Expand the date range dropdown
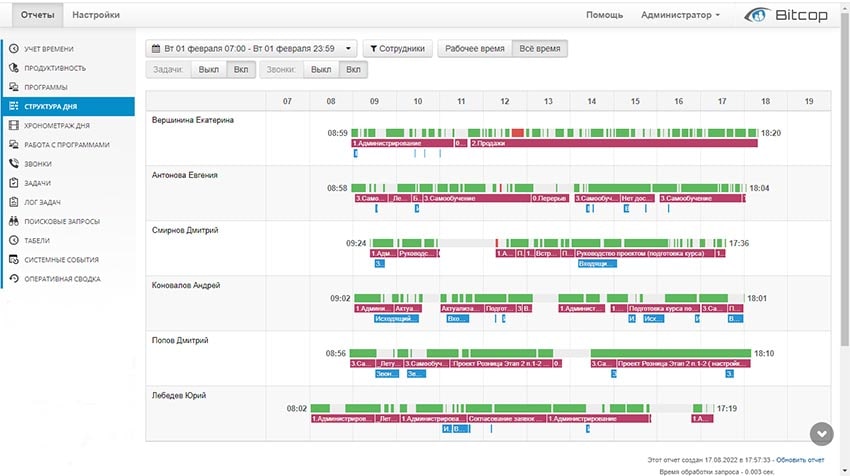 pyautogui.click(x=251, y=48)
